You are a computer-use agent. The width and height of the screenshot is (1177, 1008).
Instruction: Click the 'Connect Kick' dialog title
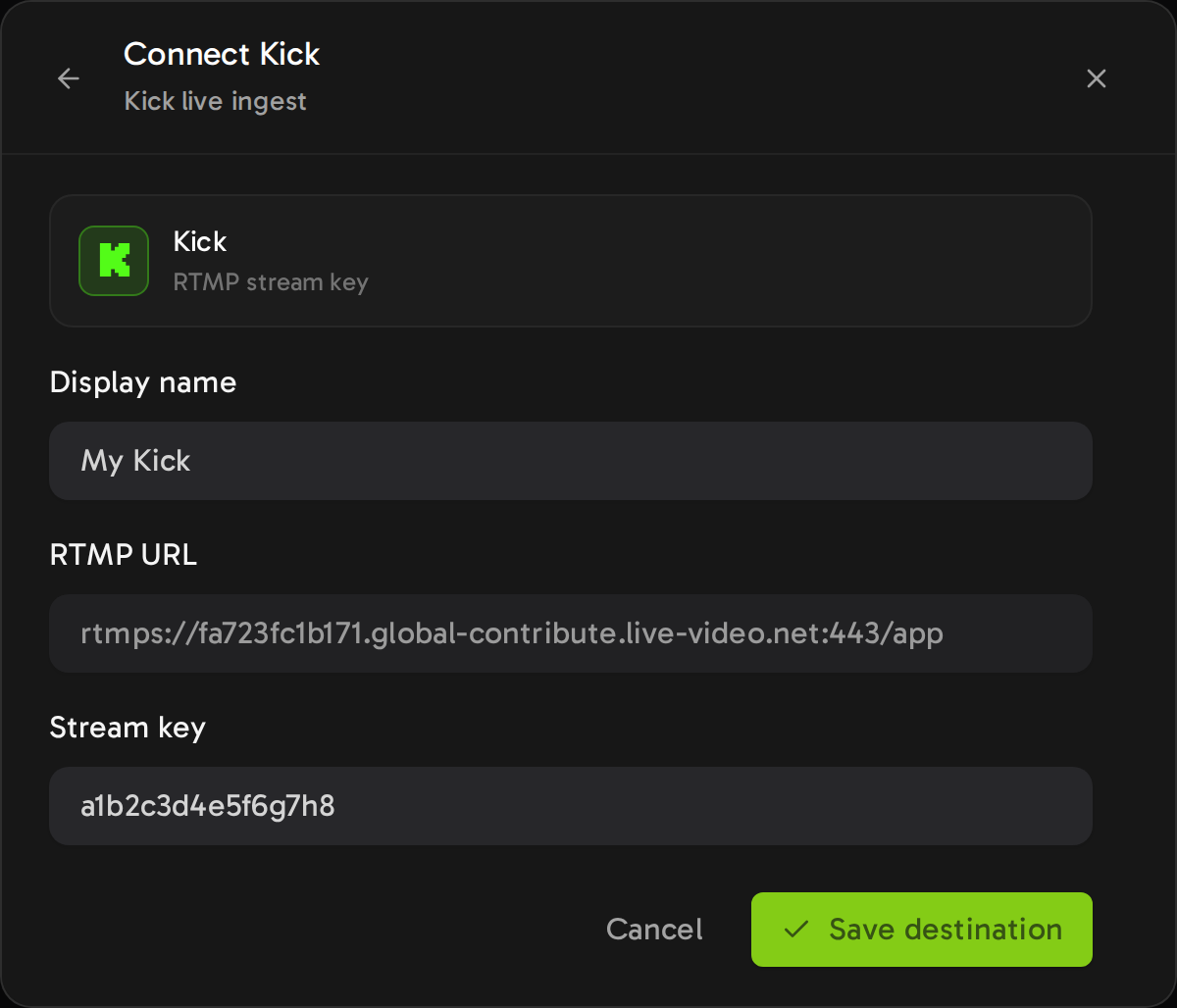tap(222, 54)
